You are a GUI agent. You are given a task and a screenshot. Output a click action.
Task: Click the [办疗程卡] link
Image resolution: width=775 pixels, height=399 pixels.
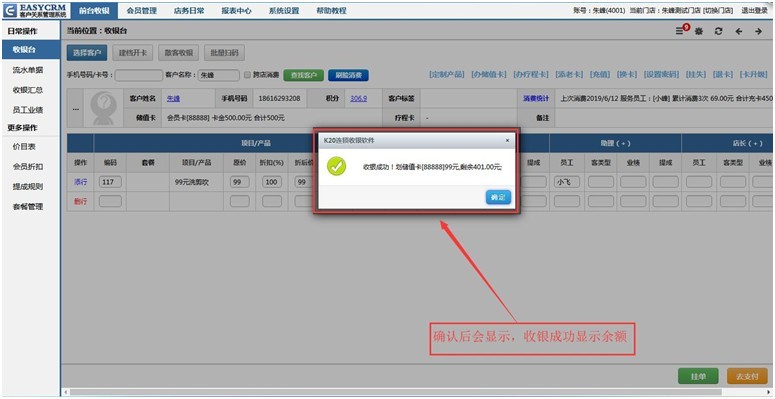(531, 74)
